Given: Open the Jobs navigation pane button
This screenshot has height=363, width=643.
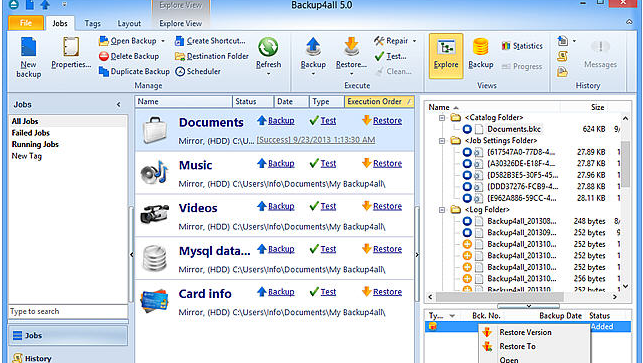Looking at the screenshot, I should coord(68,336).
